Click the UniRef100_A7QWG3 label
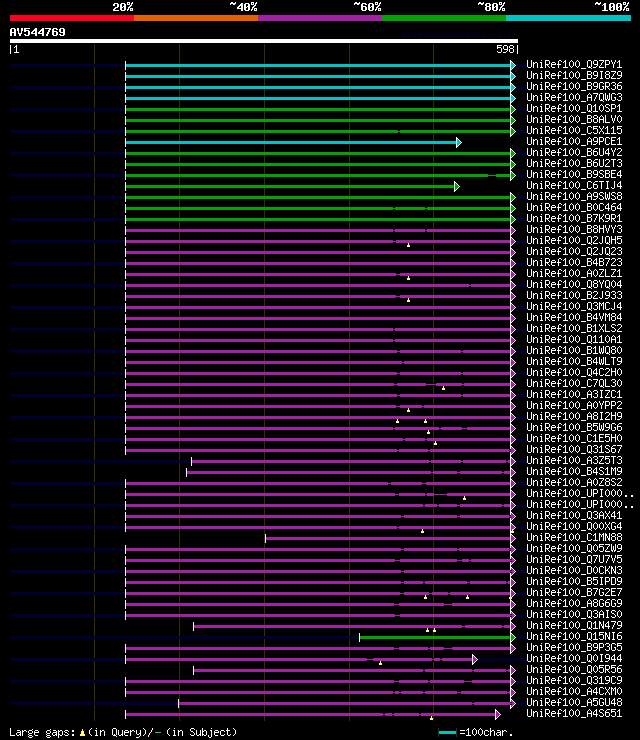This screenshot has width=640, height=740. (574, 98)
